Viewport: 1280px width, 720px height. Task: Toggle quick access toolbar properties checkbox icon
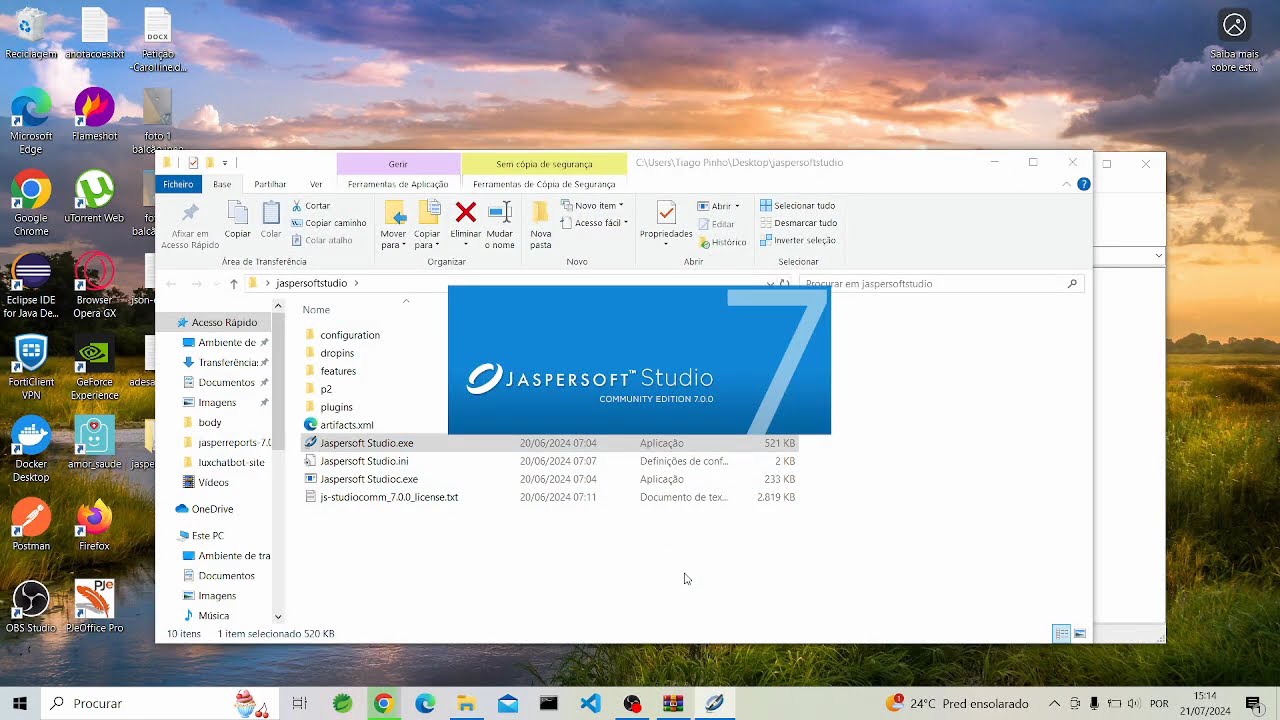click(193, 163)
